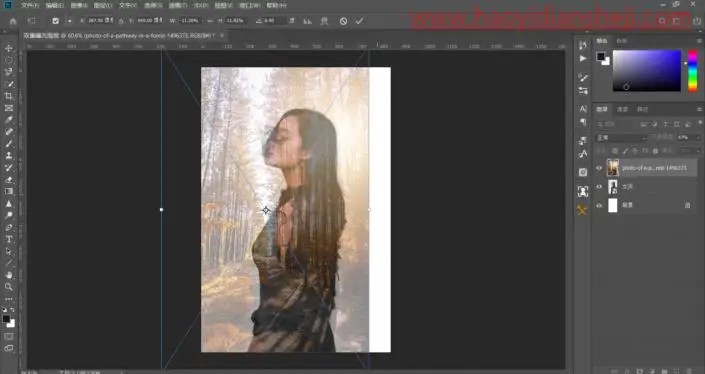Swap foreground and background colors in toolbar
Viewport: 705px width, 374px height.
(12, 310)
